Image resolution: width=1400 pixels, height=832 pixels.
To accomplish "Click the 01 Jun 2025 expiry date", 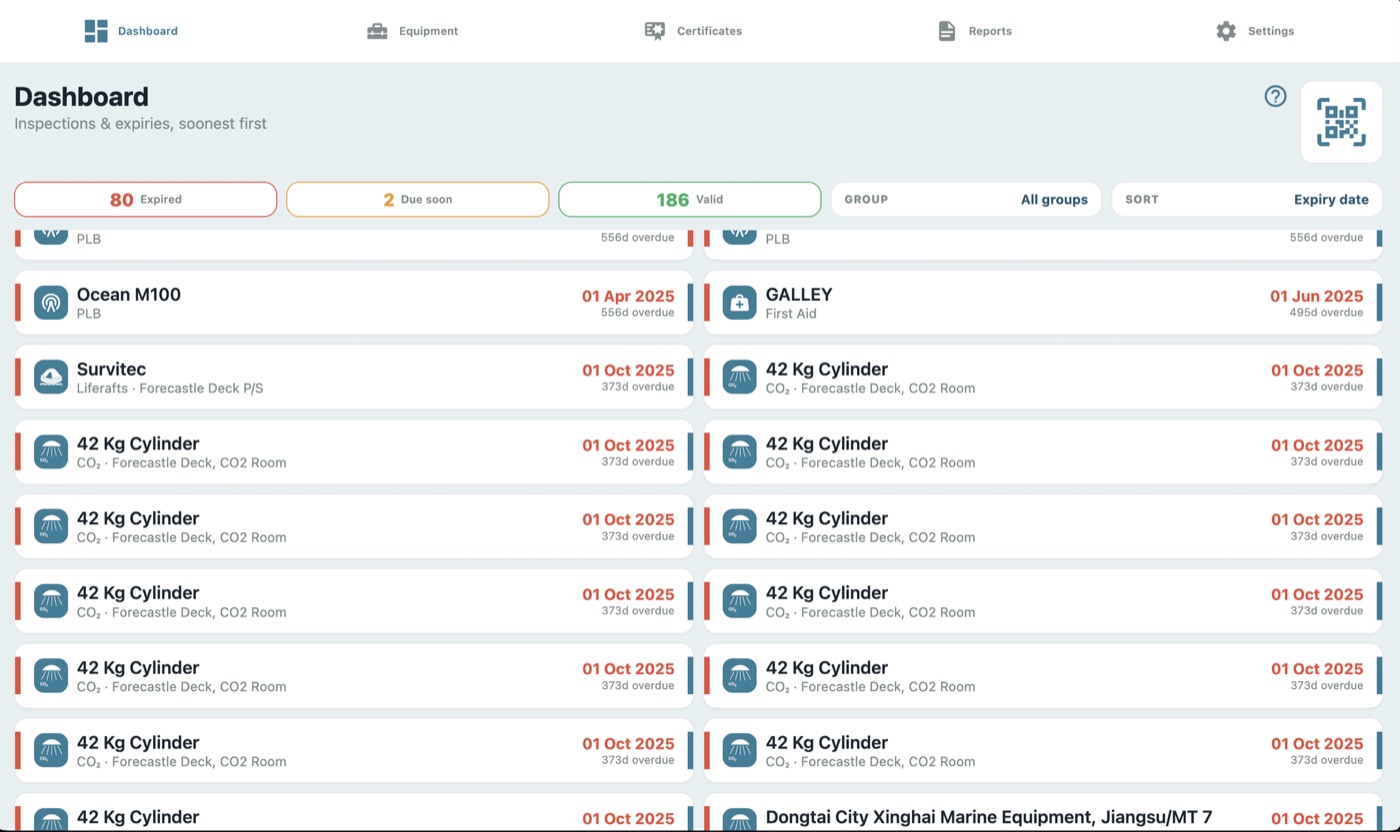I will point(1316,296).
